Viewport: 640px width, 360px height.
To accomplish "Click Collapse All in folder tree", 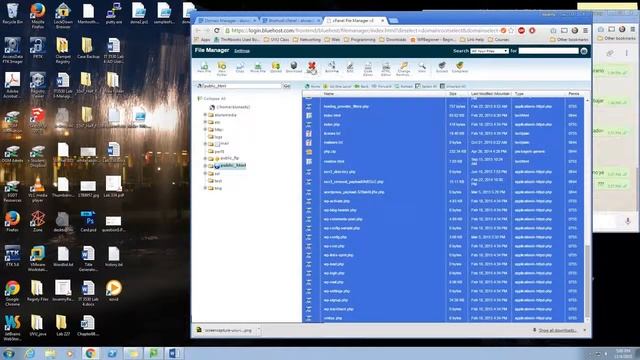I will point(211,99).
